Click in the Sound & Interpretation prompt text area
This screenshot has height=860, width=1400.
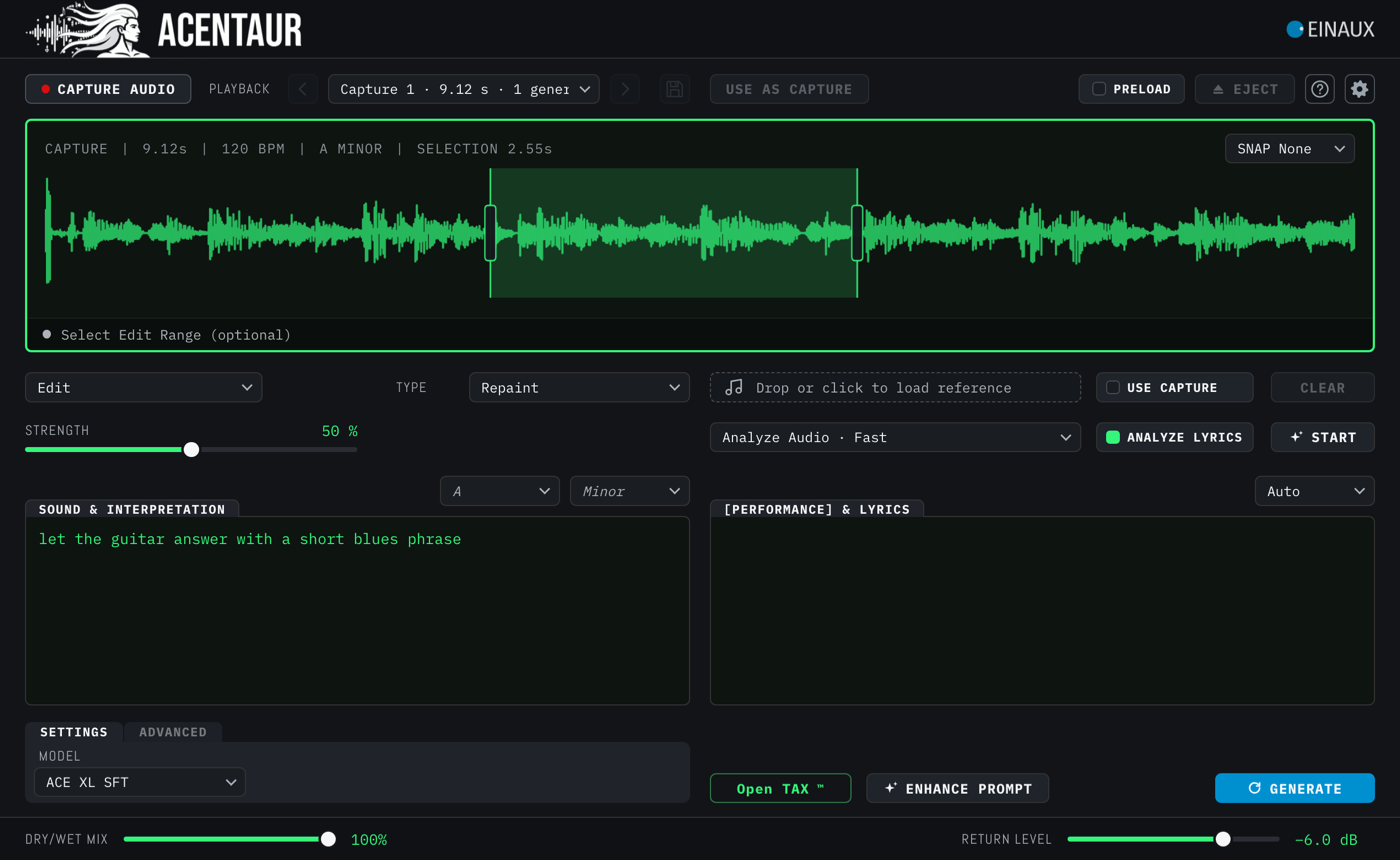(x=357, y=611)
